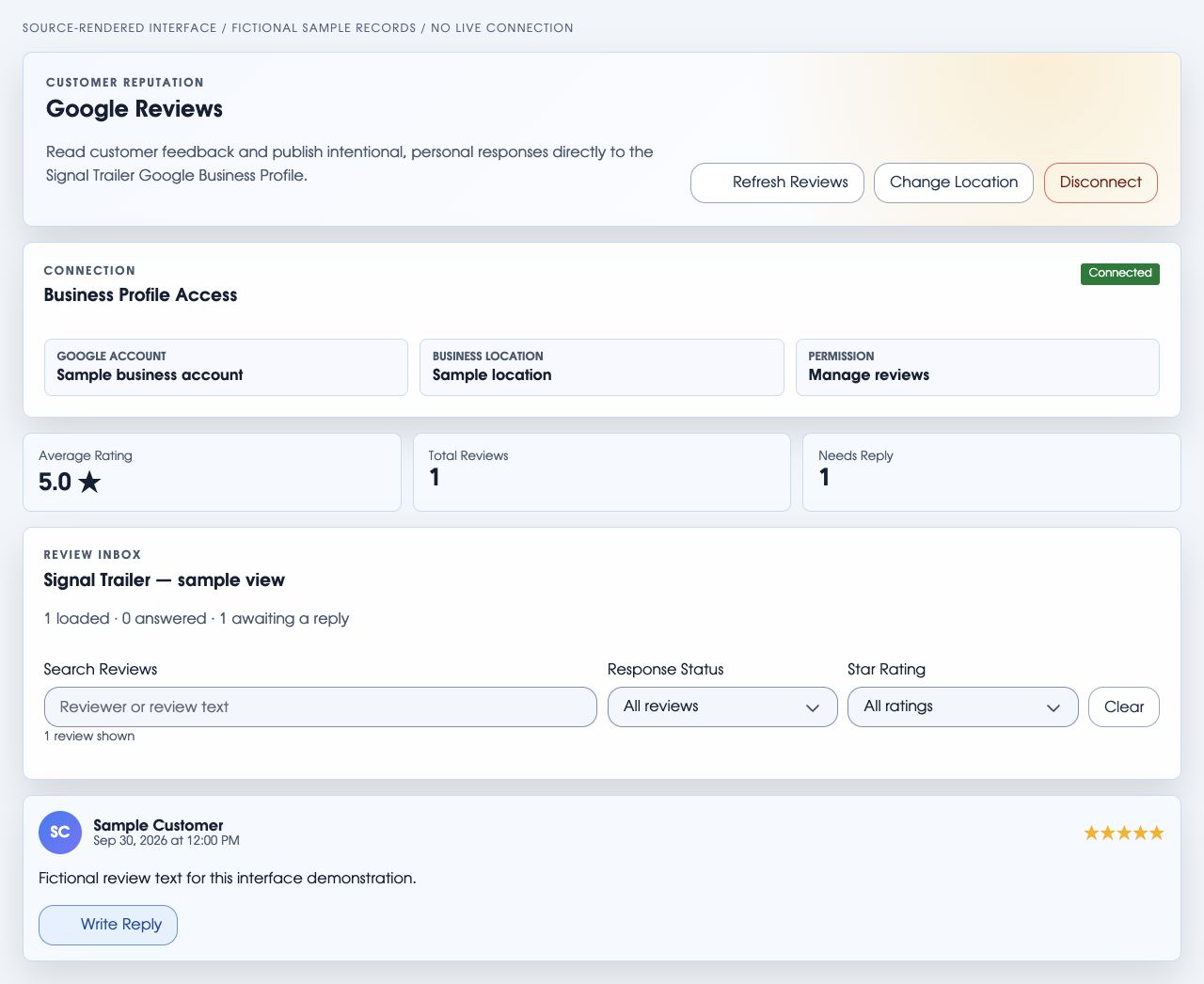This screenshot has width=1204, height=984.
Task: Click the Google Reviews page heading
Action: 135,109
